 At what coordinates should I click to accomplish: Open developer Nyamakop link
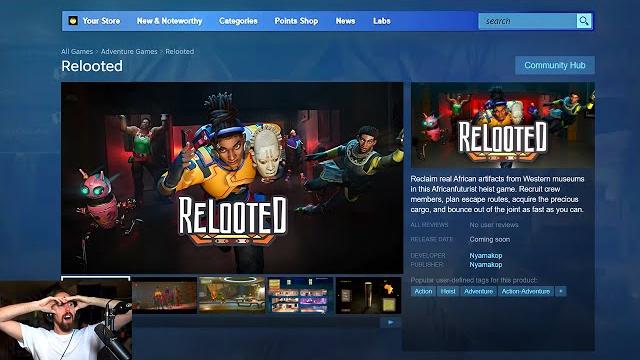click(x=486, y=256)
